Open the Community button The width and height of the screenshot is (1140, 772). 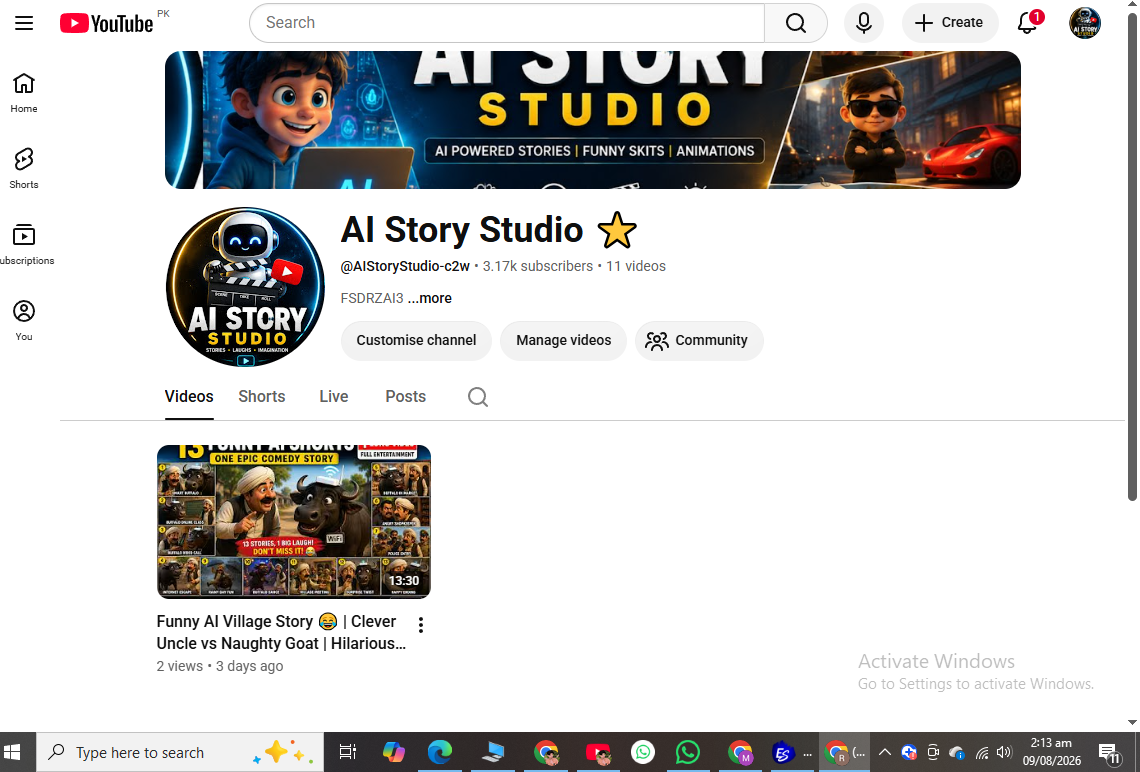click(699, 340)
